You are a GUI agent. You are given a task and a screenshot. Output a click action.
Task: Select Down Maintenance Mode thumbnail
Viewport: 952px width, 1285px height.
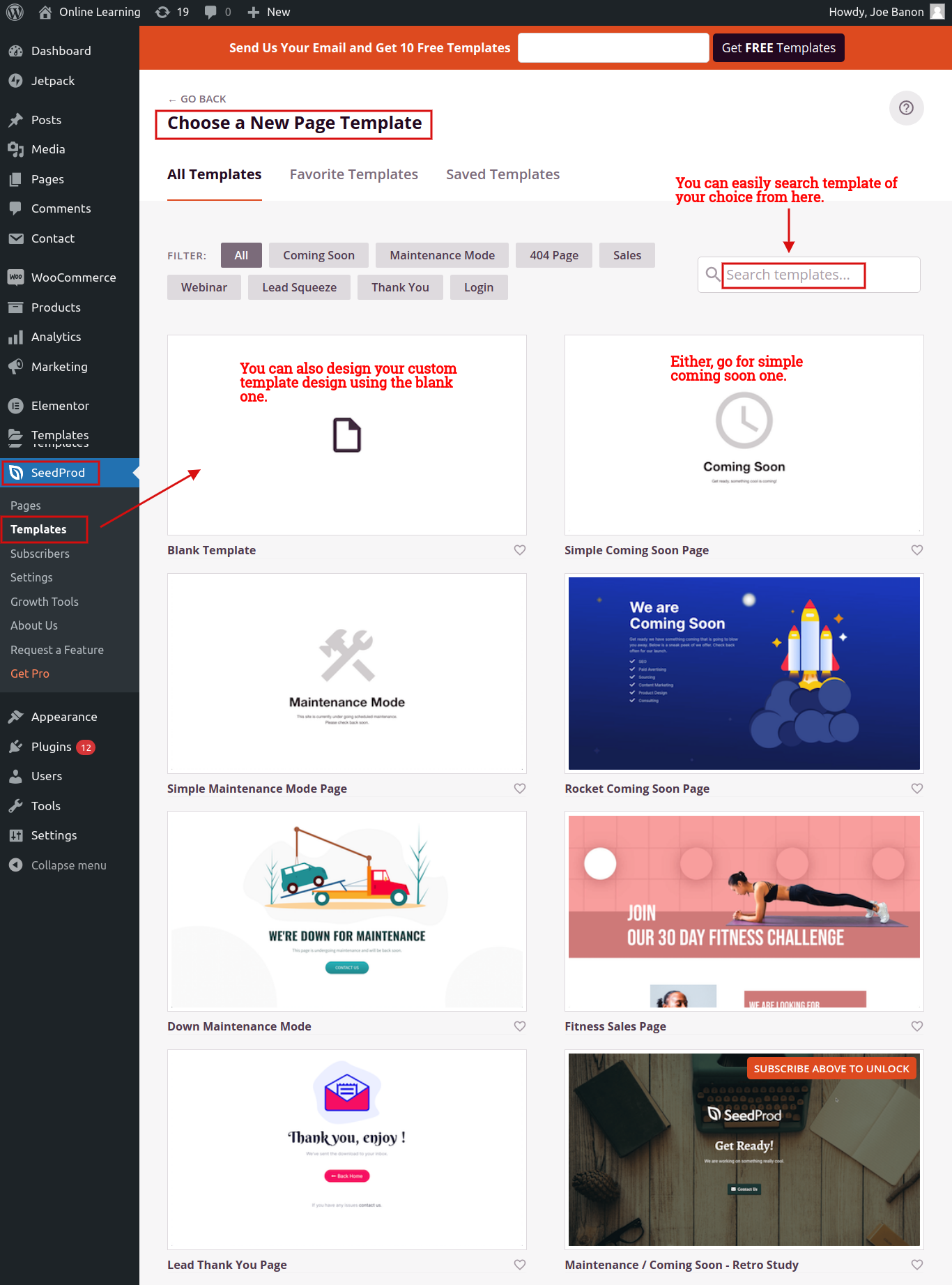click(347, 911)
